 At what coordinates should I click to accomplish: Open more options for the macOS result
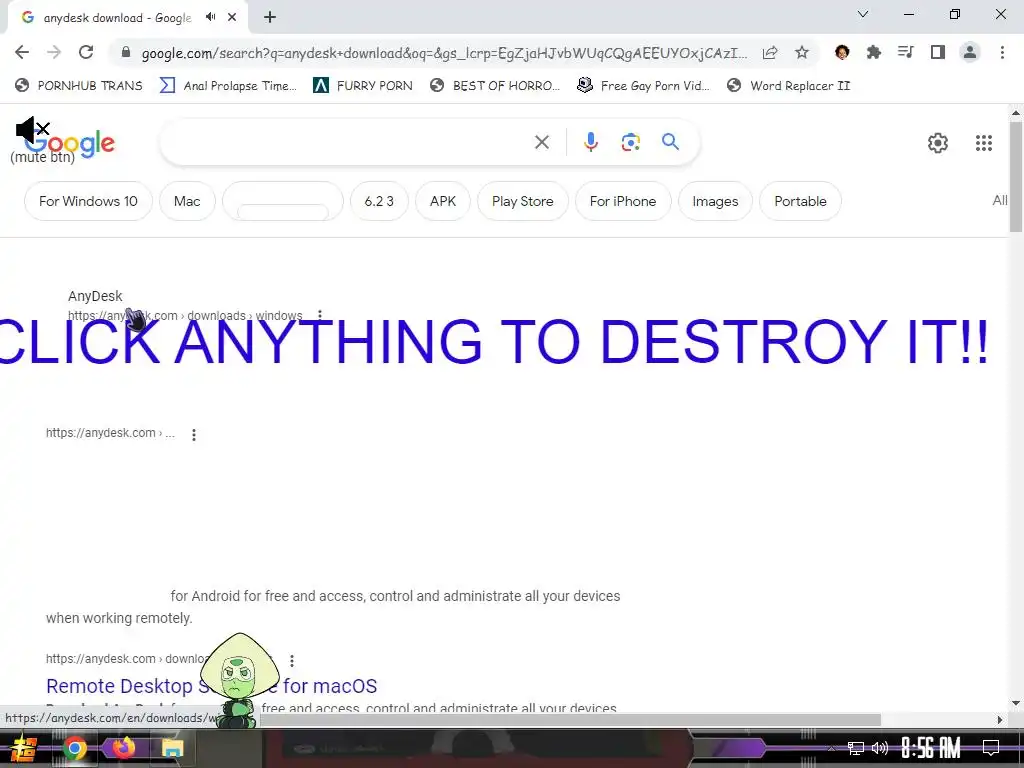tap(292, 661)
